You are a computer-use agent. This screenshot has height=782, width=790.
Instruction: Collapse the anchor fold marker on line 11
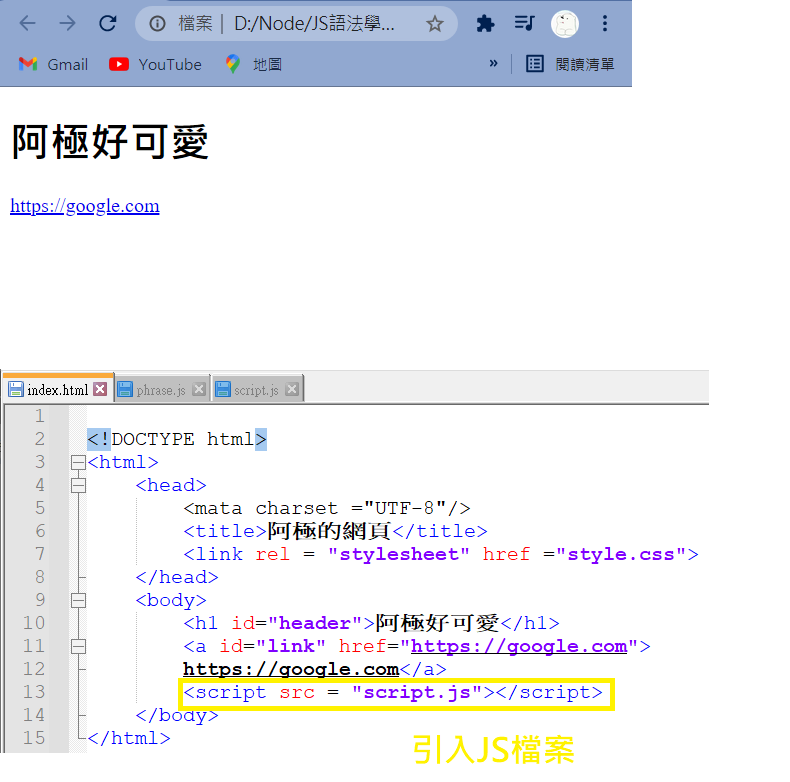(x=78, y=646)
